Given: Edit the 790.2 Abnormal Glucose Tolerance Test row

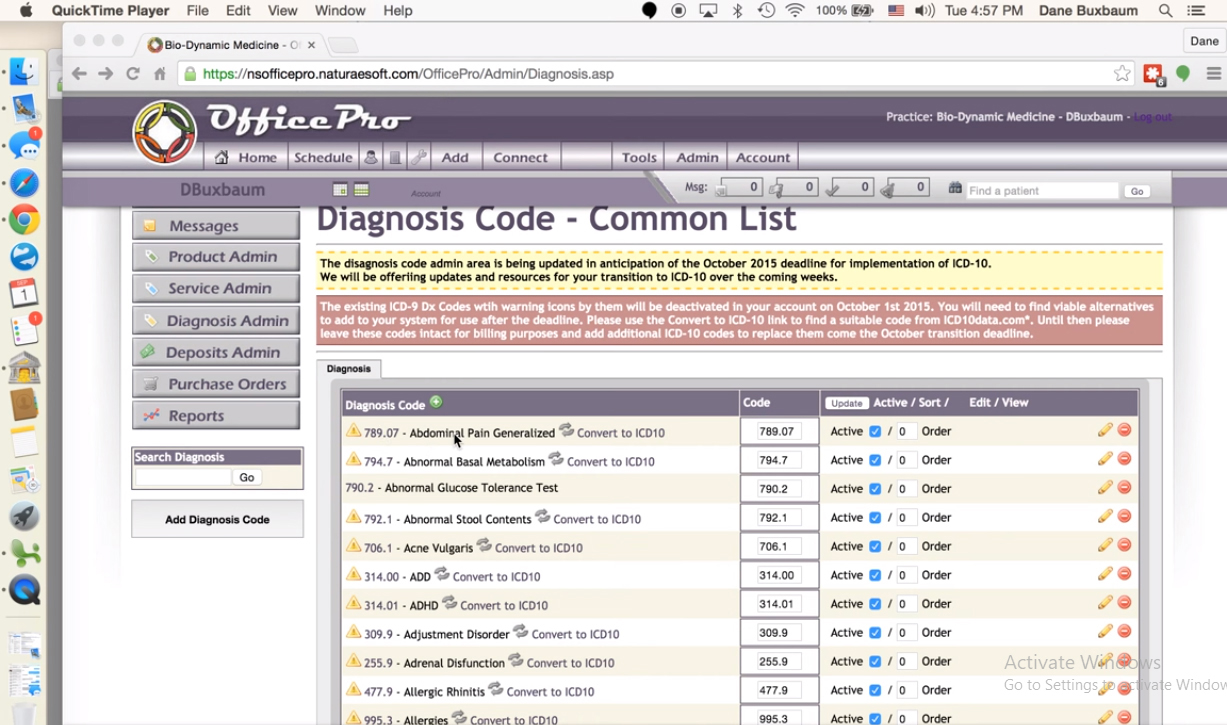Looking at the screenshot, I should coord(1105,488).
